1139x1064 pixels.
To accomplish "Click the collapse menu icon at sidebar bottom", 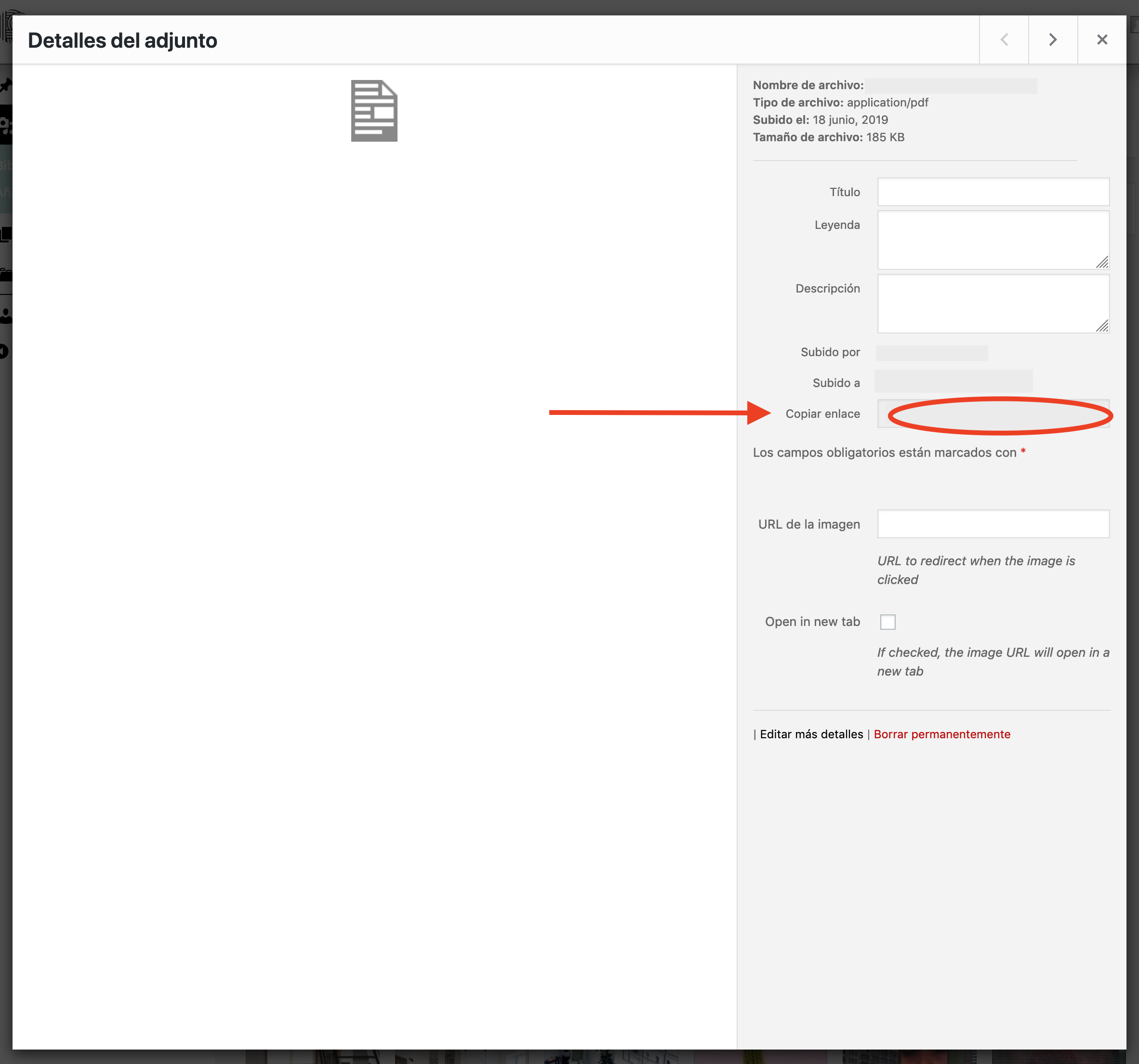I will (x=5, y=350).
